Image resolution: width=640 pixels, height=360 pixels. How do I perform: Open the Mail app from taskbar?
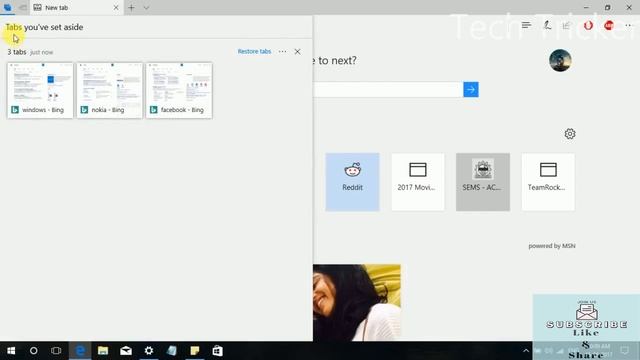pos(126,351)
